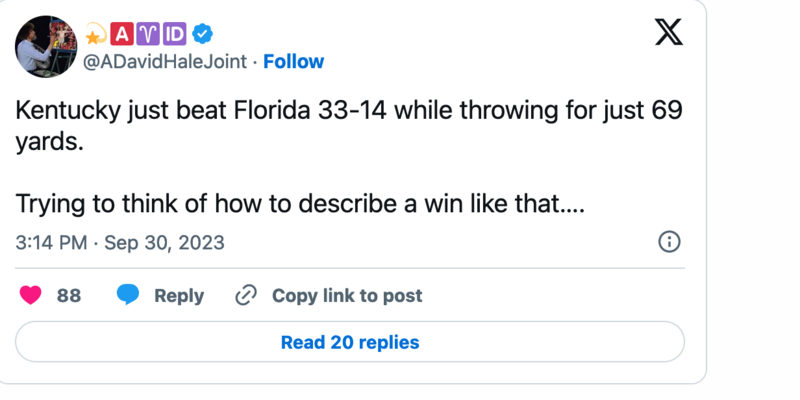800x400 pixels.
Task: Open the X logo link
Action: (668, 33)
